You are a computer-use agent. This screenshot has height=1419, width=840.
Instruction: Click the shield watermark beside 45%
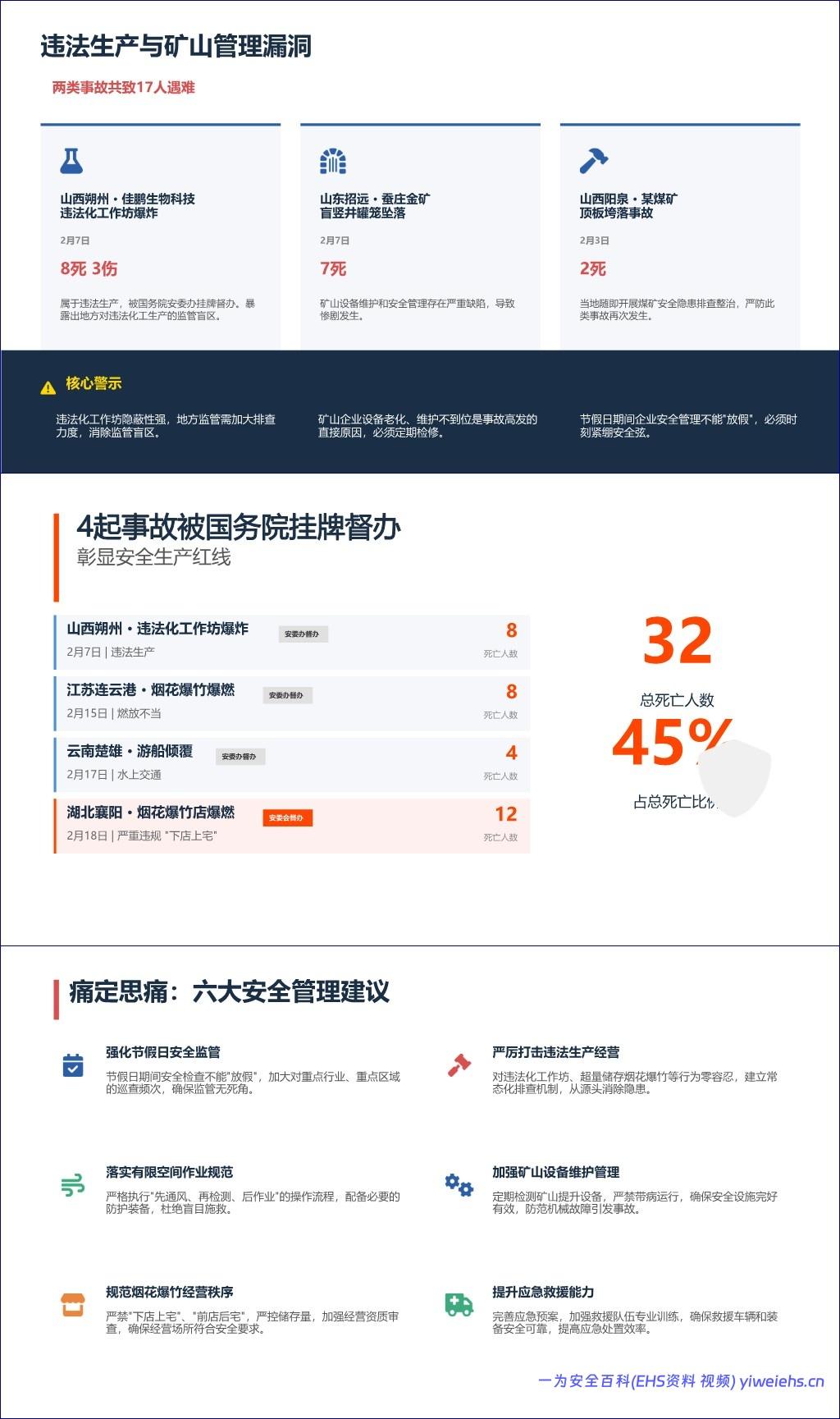coord(735,777)
